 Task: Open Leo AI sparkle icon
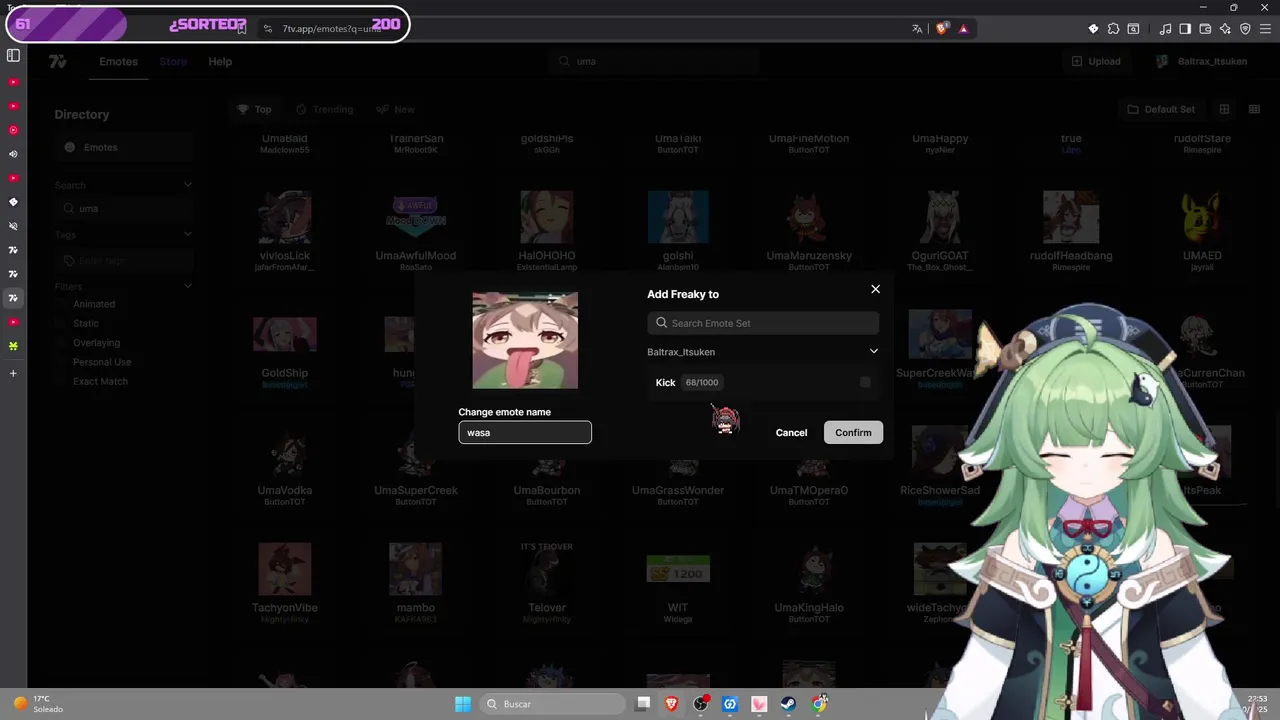tap(1225, 29)
